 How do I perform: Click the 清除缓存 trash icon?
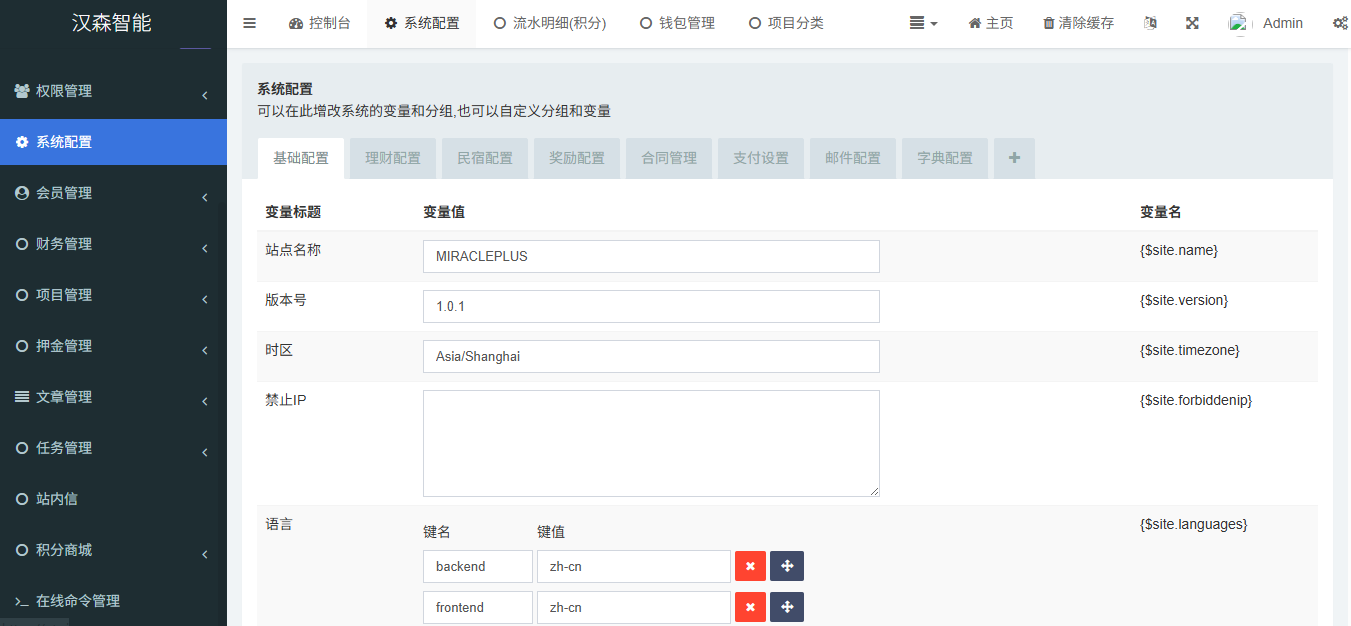click(1077, 22)
